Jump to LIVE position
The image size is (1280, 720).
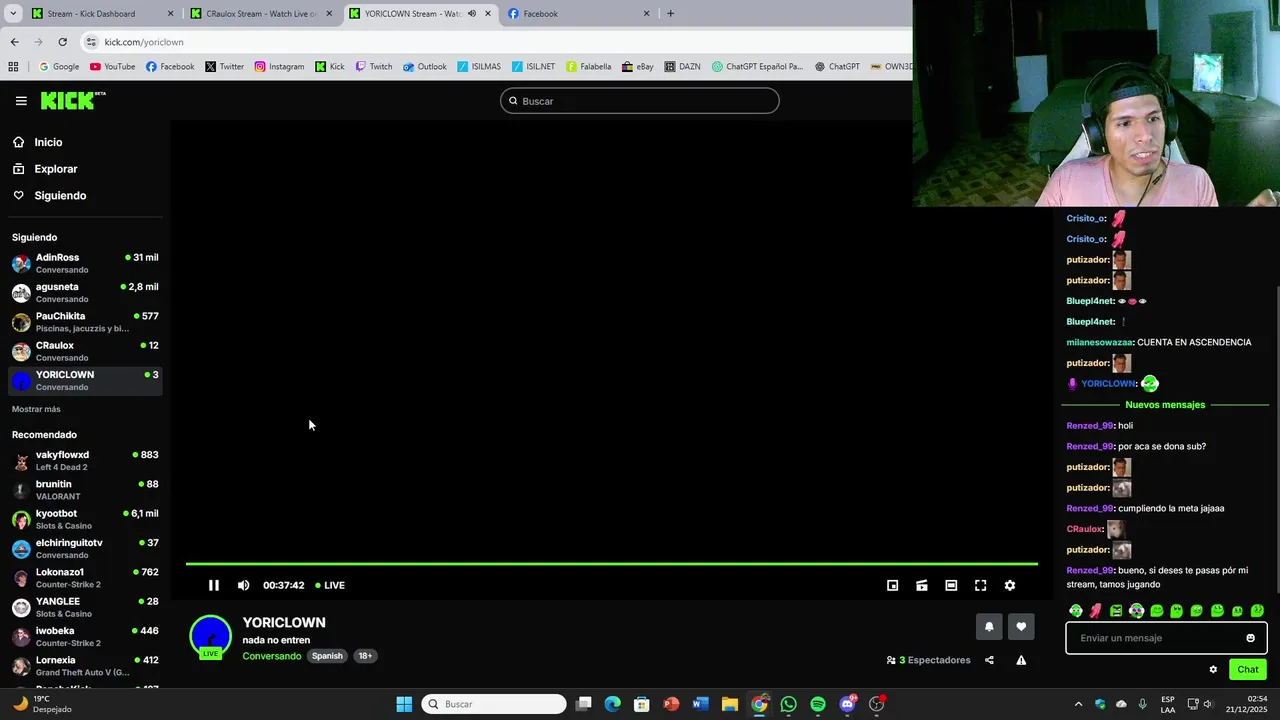[x=330, y=585]
